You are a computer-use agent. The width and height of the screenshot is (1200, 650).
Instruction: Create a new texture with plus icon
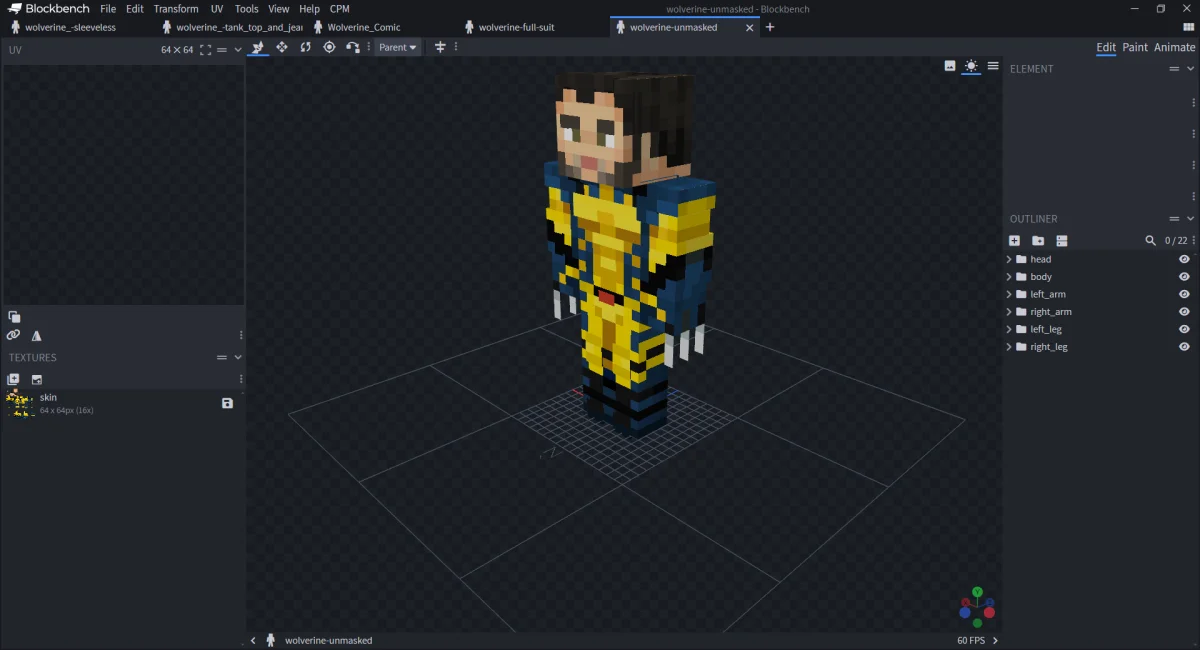[x=13, y=379]
